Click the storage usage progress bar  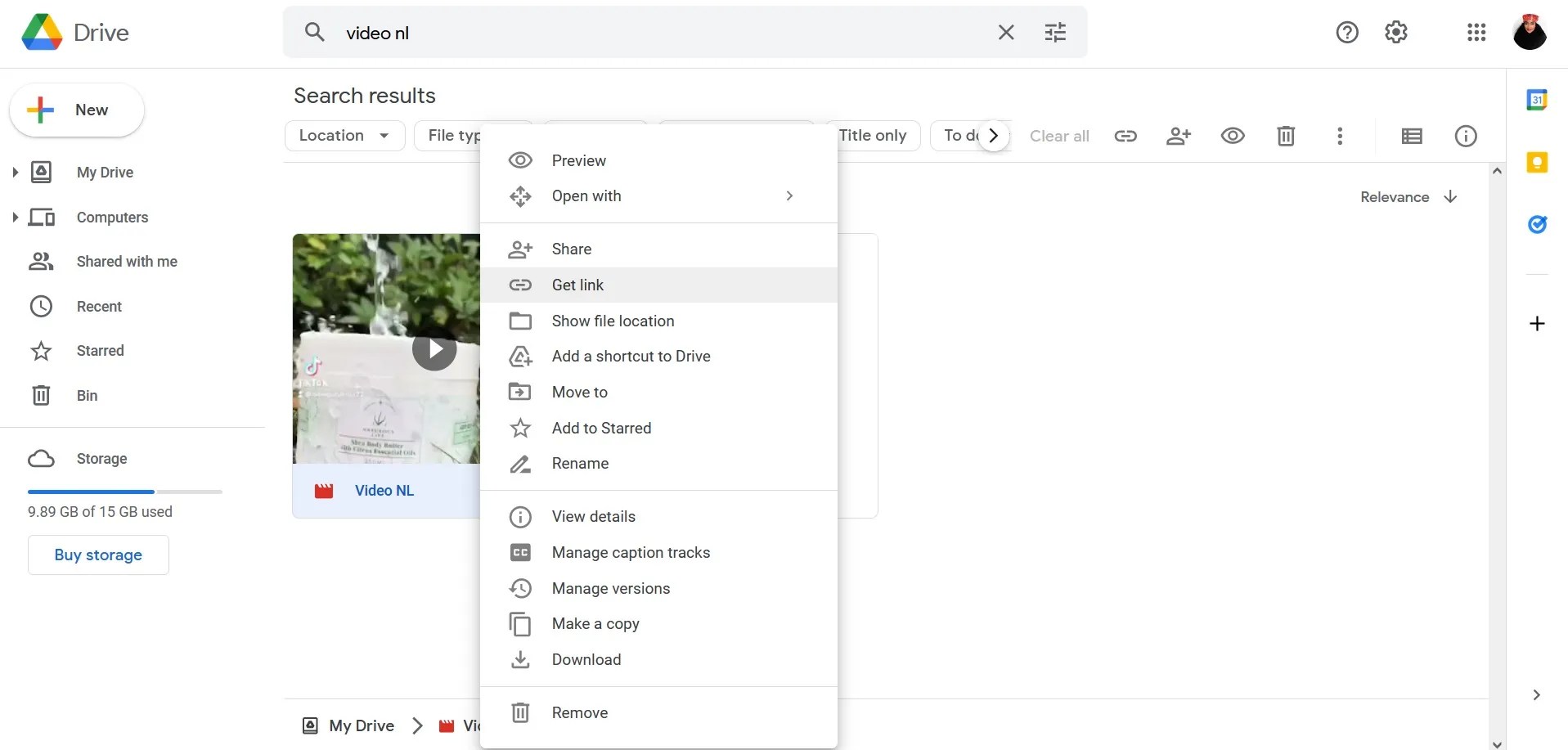124,491
